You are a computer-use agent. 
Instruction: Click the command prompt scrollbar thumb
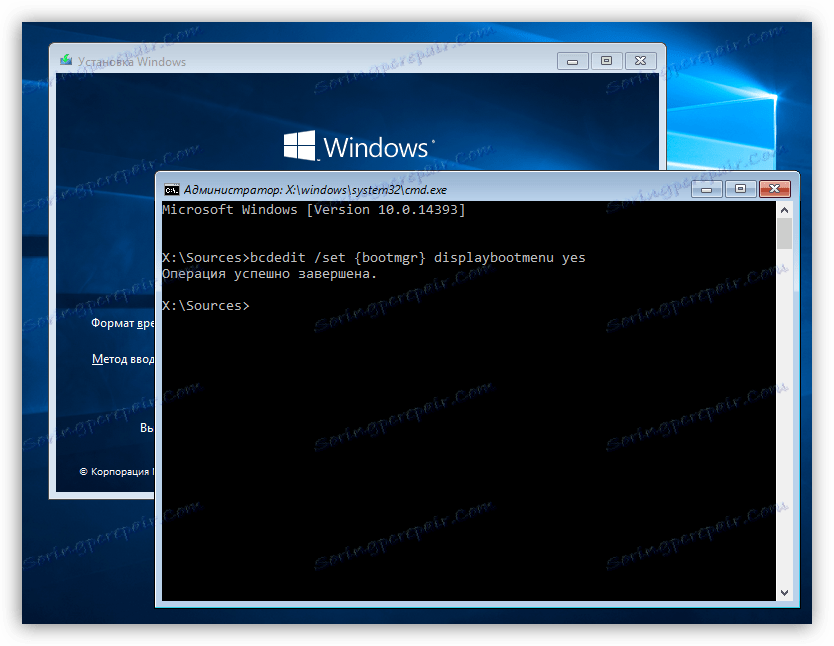784,233
